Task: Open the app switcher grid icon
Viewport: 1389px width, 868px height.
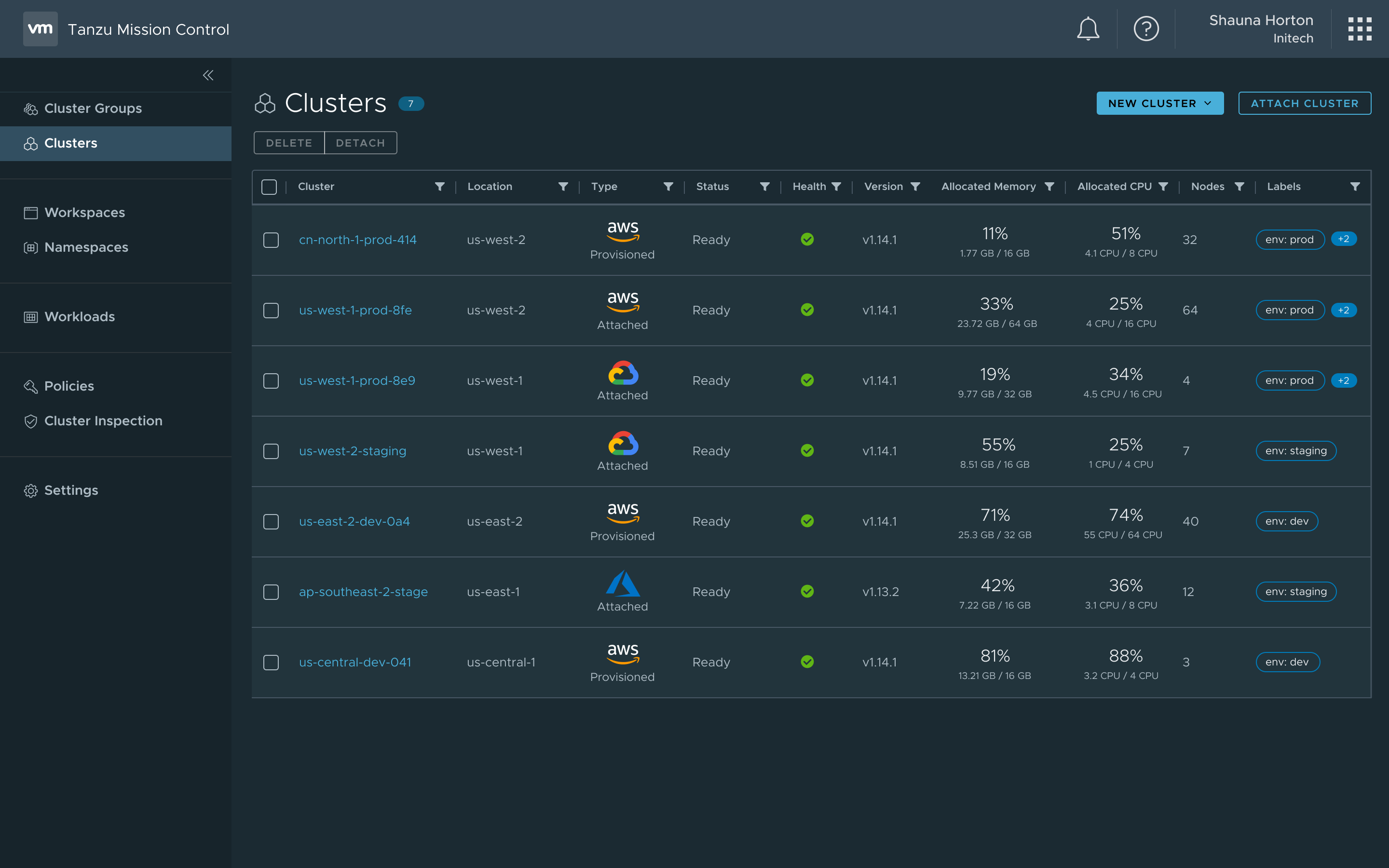Action: [1359, 29]
